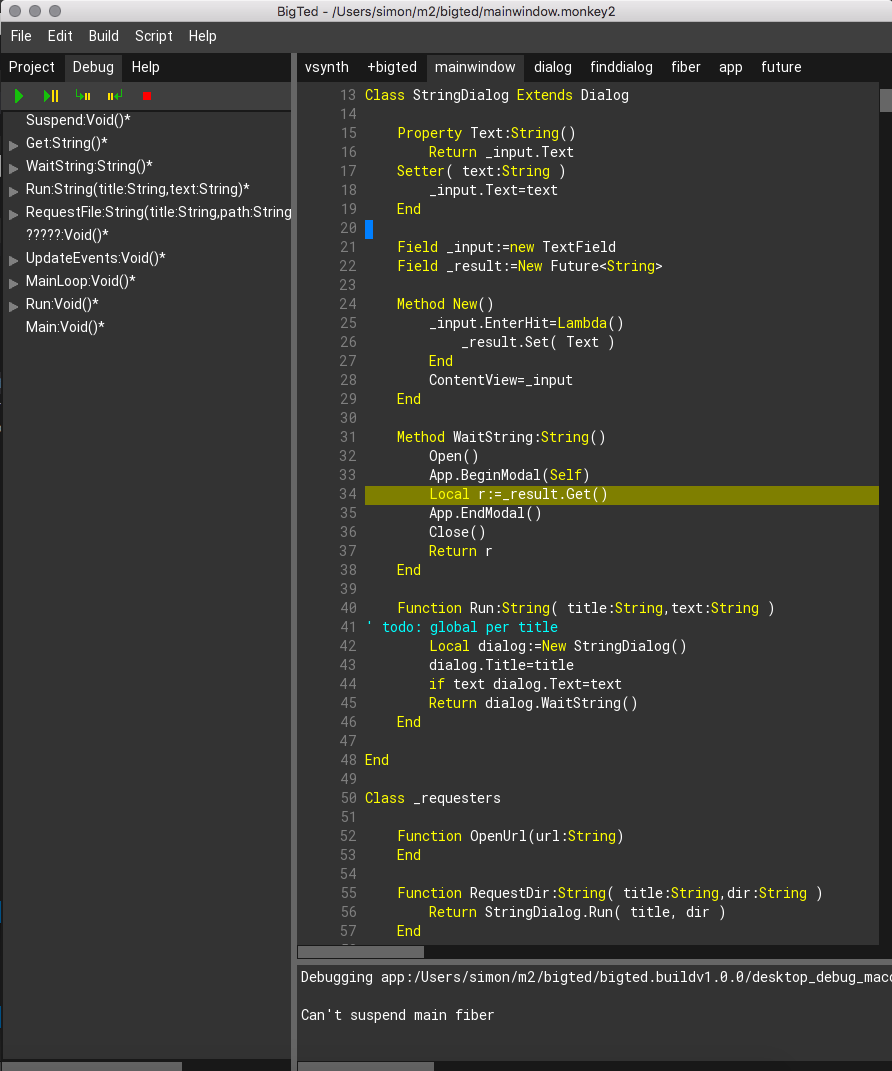This screenshot has height=1071, width=892.
Task: Stop debugging with the red square icon
Action: tap(147, 96)
